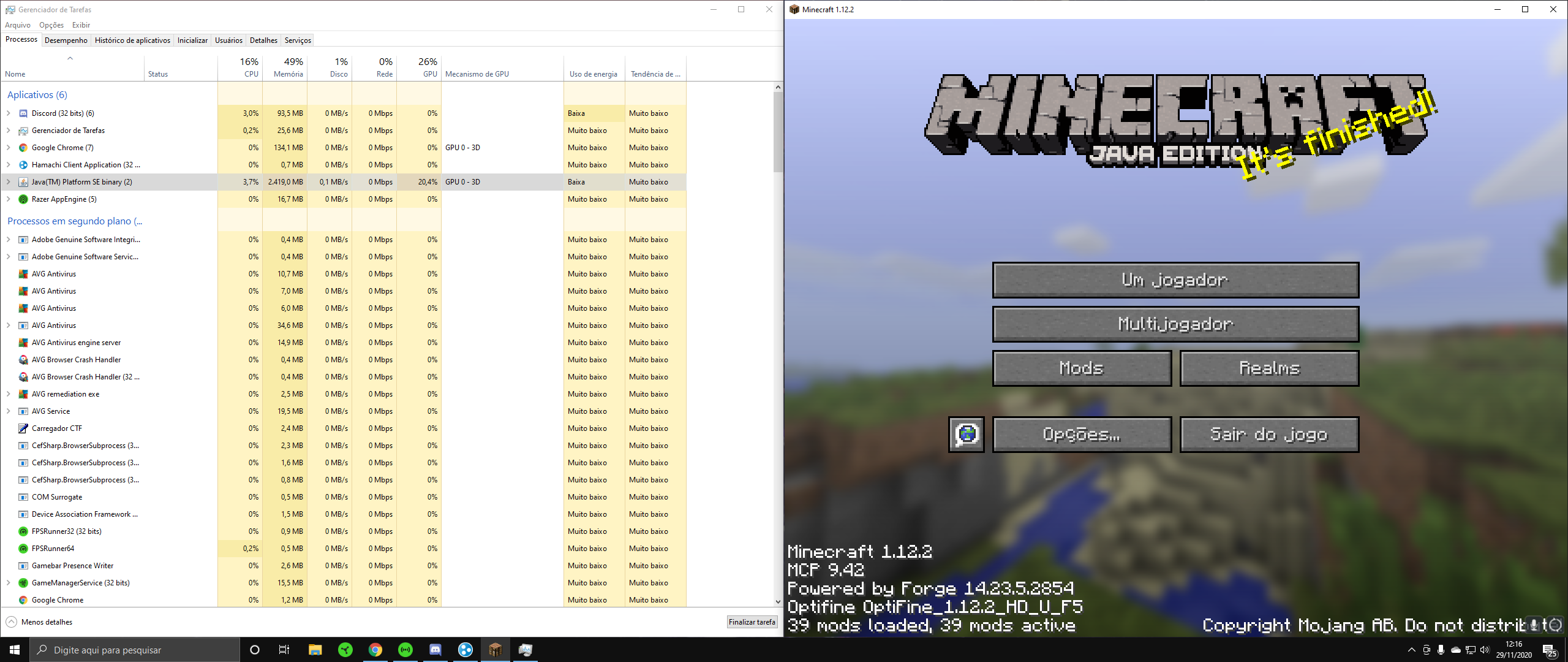
Task: Open Cortana from the taskbar circle icon
Action: coord(255,650)
